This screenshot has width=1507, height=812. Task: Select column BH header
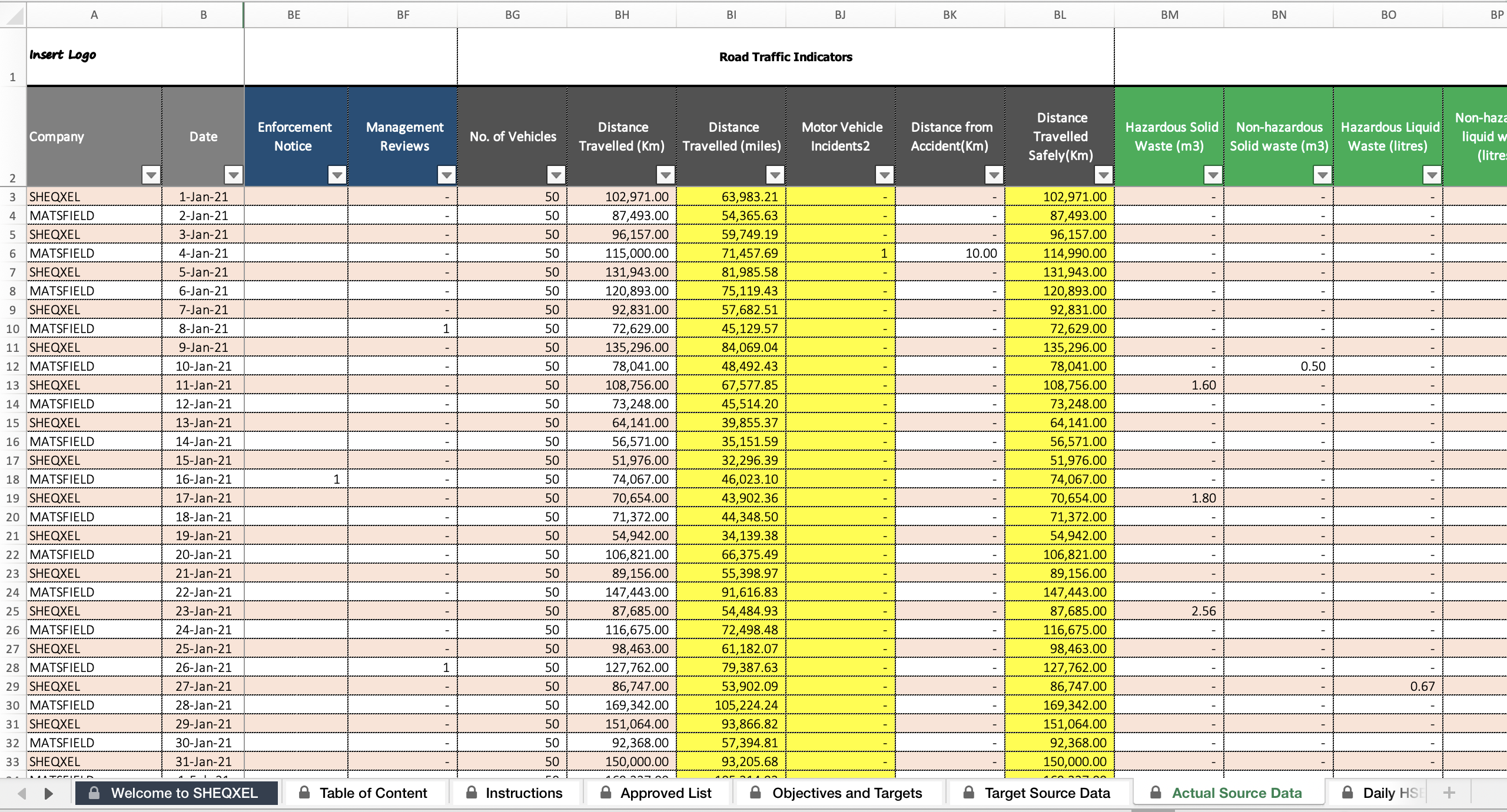click(x=622, y=15)
